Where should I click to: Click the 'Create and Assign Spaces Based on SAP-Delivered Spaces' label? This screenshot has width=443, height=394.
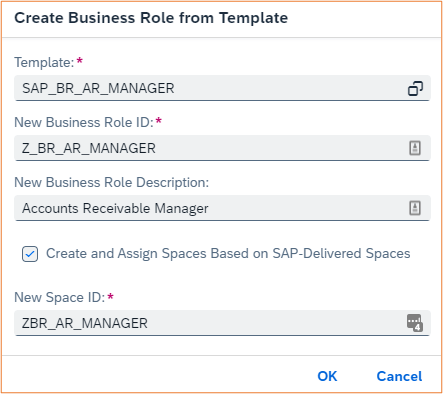pos(228,254)
